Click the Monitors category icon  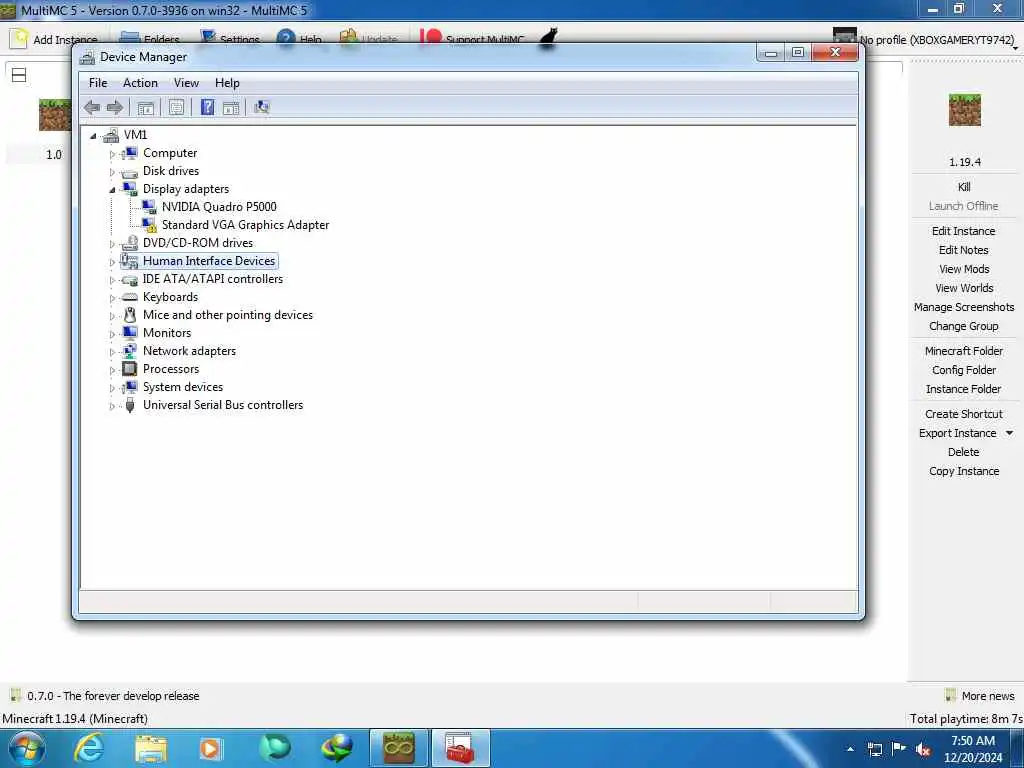click(x=130, y=332)
